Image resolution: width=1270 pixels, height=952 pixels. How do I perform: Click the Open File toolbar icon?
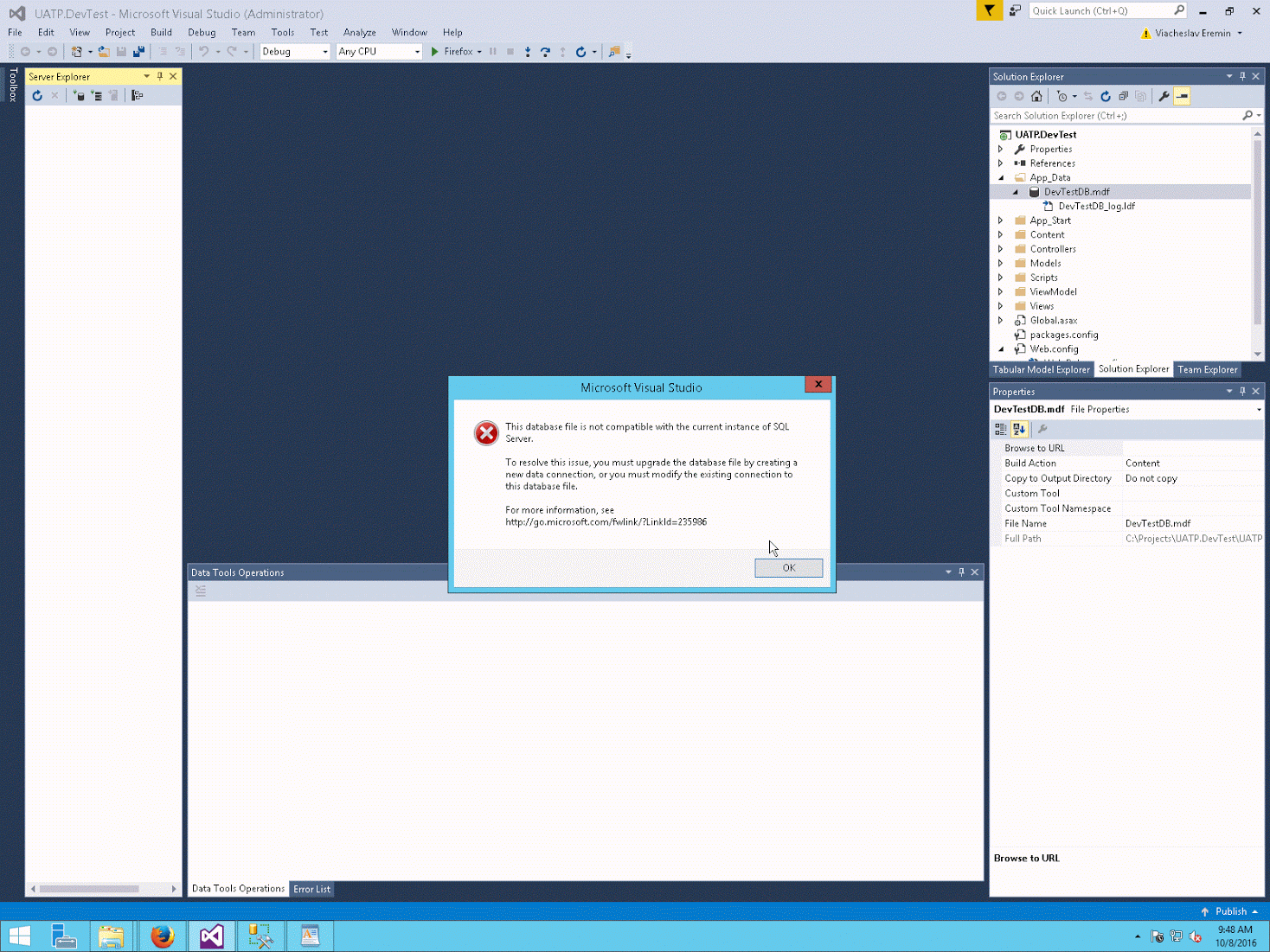104,52
